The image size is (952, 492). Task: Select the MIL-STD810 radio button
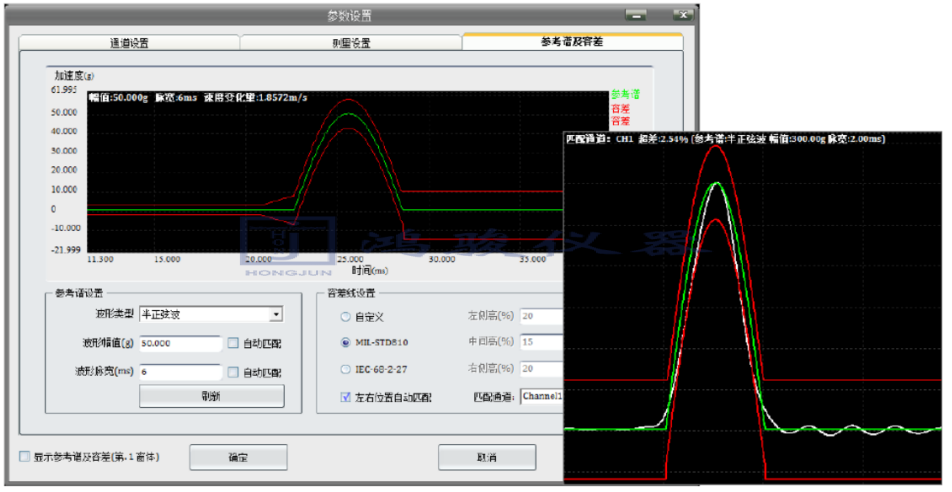pos(346,344)
